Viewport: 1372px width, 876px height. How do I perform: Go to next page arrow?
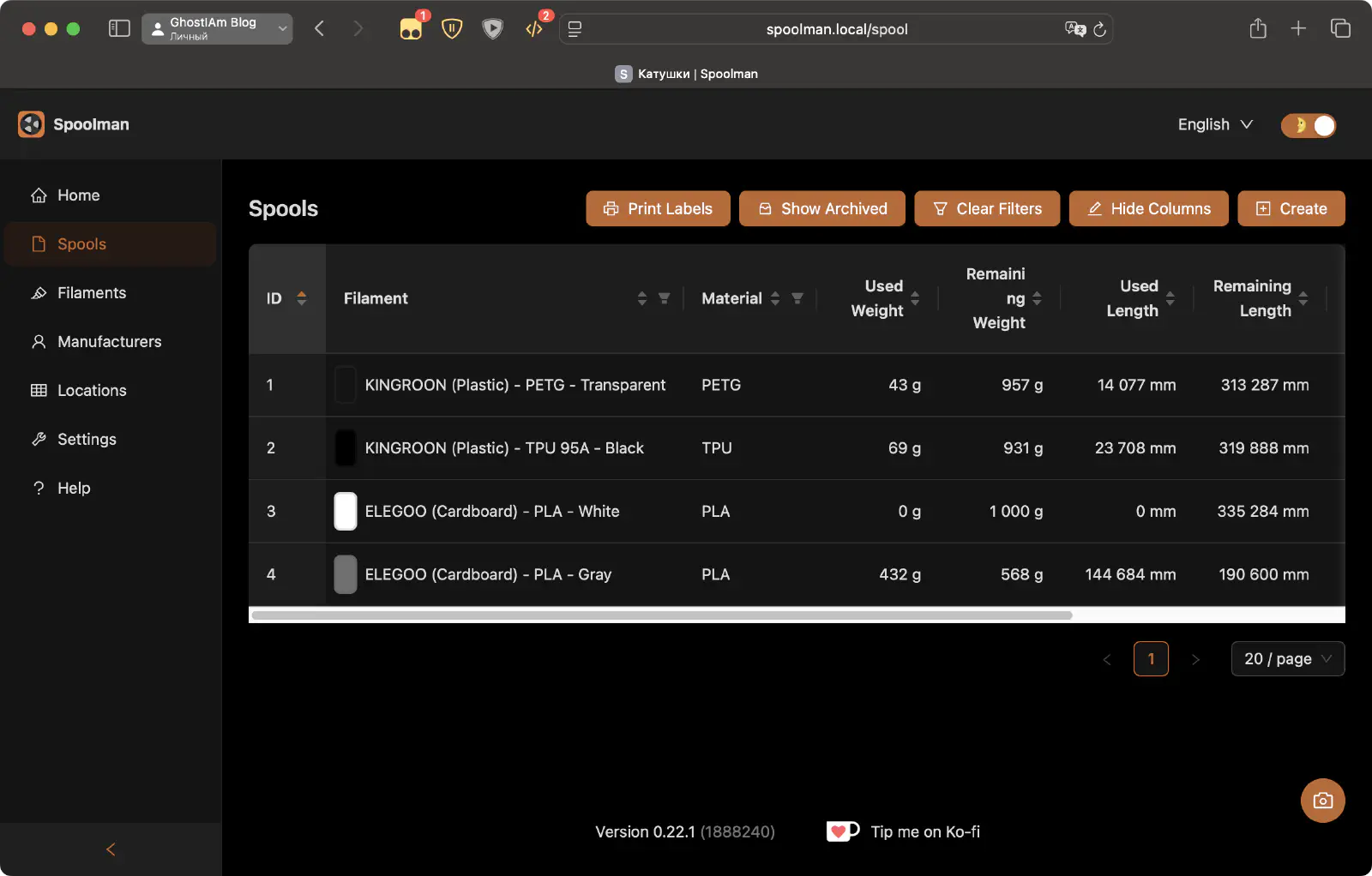1195,659
